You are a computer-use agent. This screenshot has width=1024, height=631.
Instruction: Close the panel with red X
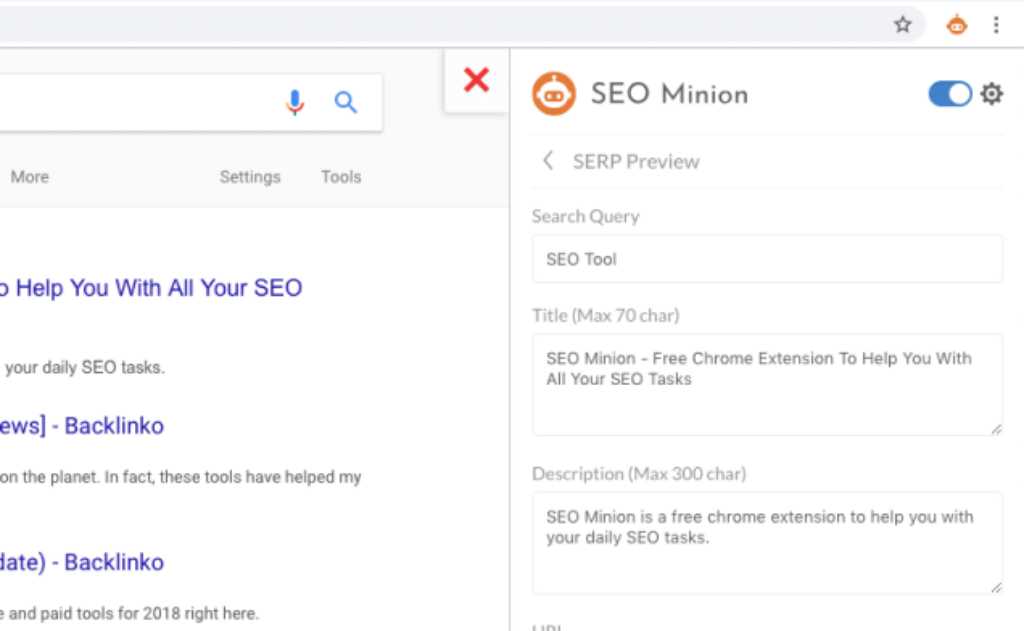pyautogui.click(x=477, y=80)
